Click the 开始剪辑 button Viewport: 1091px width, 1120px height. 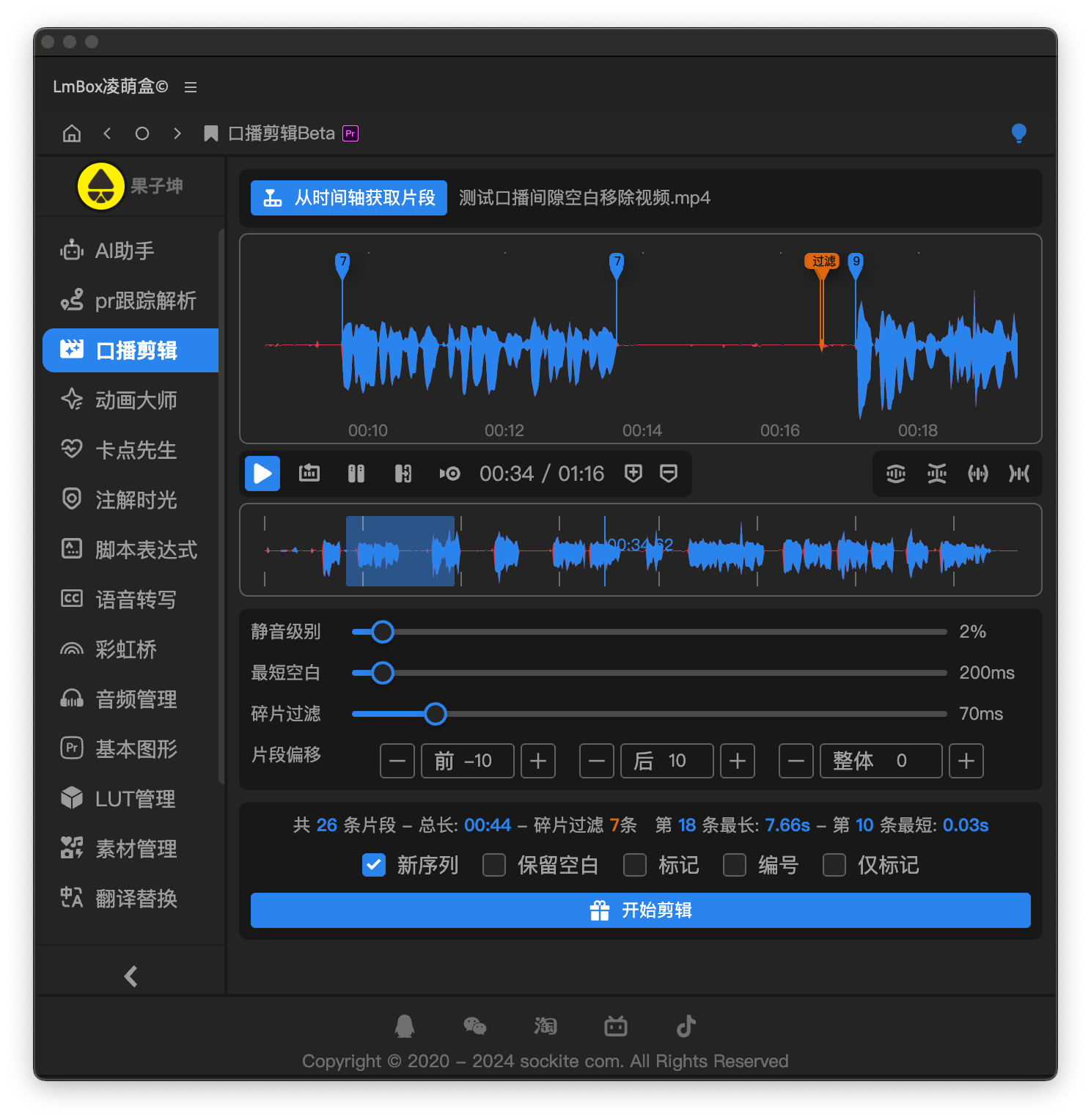coord(641,910)
